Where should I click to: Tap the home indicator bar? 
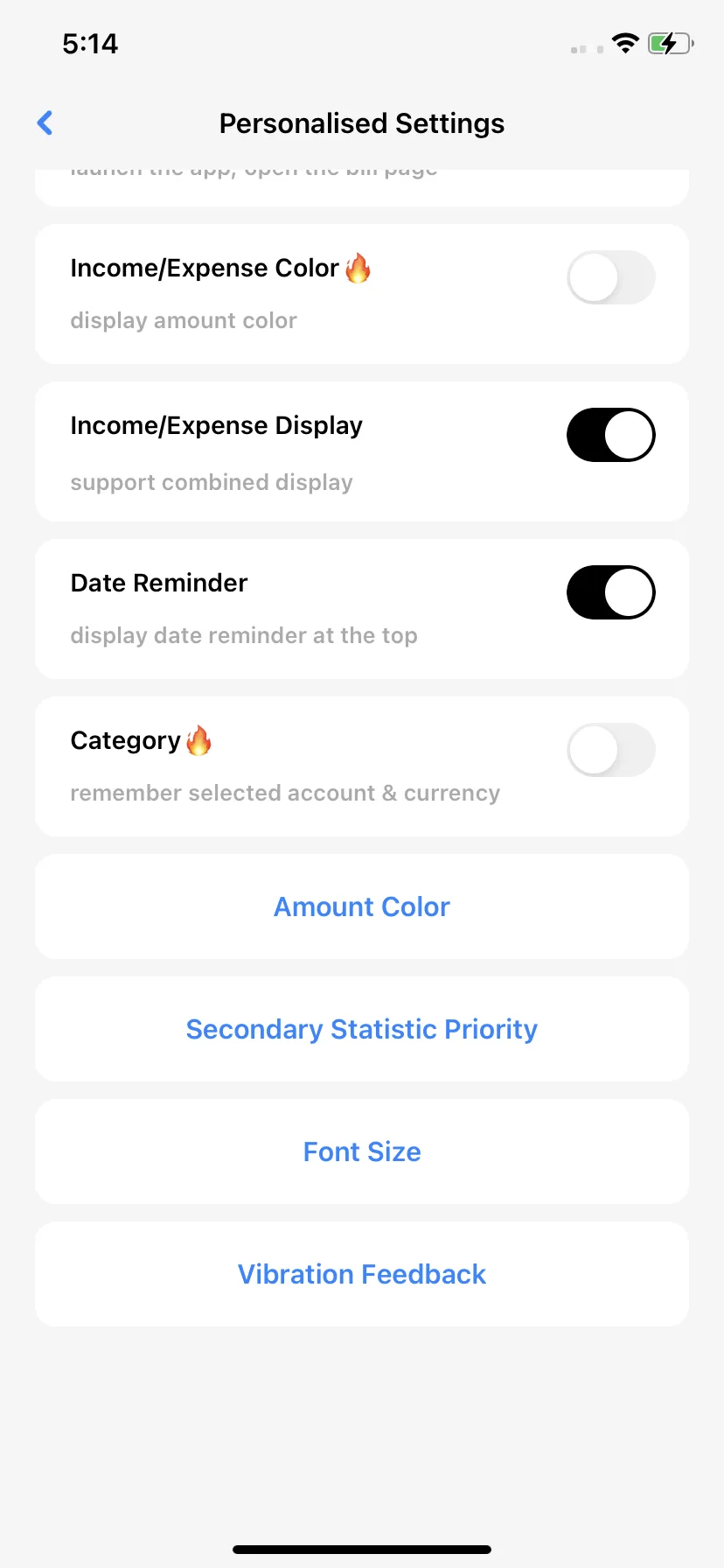click(362, 1550)
